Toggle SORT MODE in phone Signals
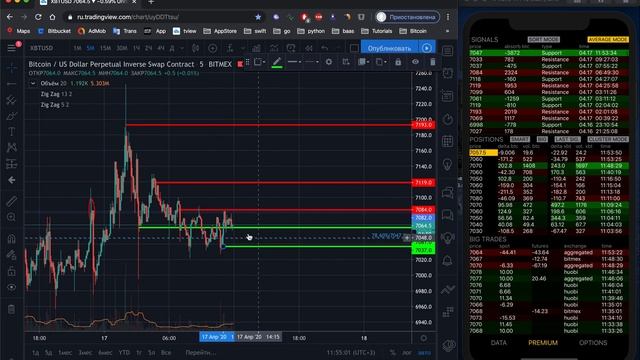The image size is (640, 360). 543,40
